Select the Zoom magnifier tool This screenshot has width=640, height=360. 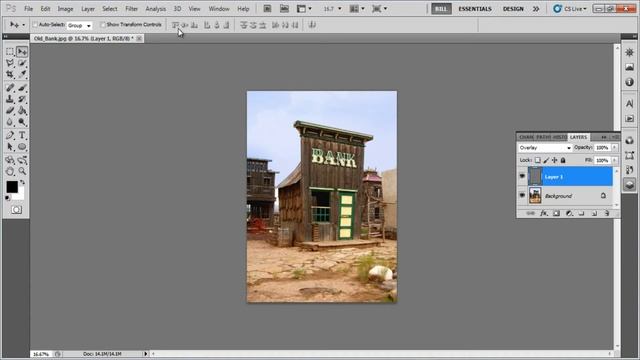coord(22,171)
